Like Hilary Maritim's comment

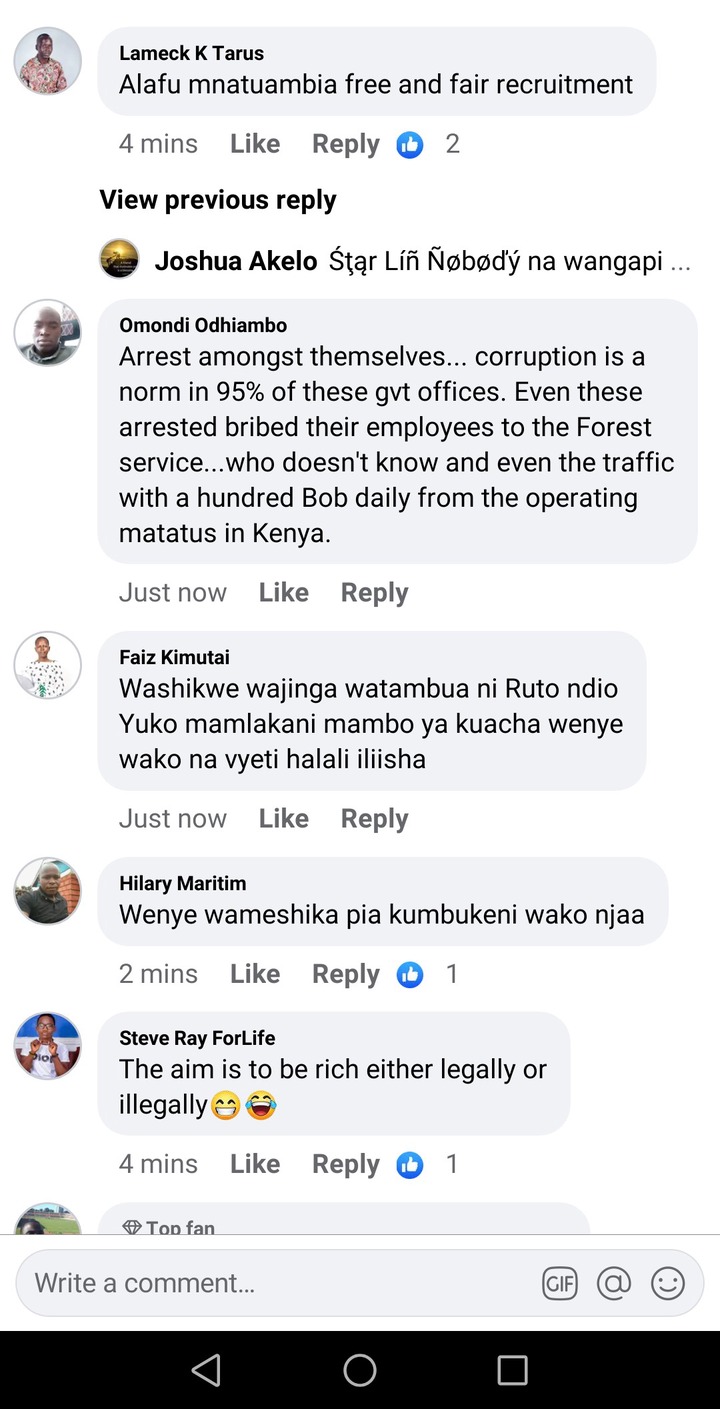tap(255, 974)
